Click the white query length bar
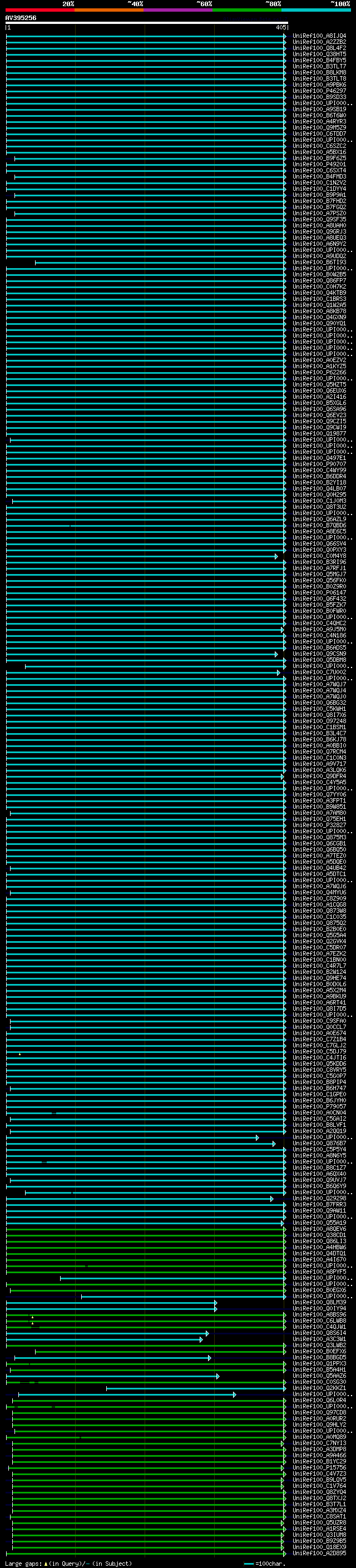The height and width of the screenshot is (1568, 356). [147, 23]
